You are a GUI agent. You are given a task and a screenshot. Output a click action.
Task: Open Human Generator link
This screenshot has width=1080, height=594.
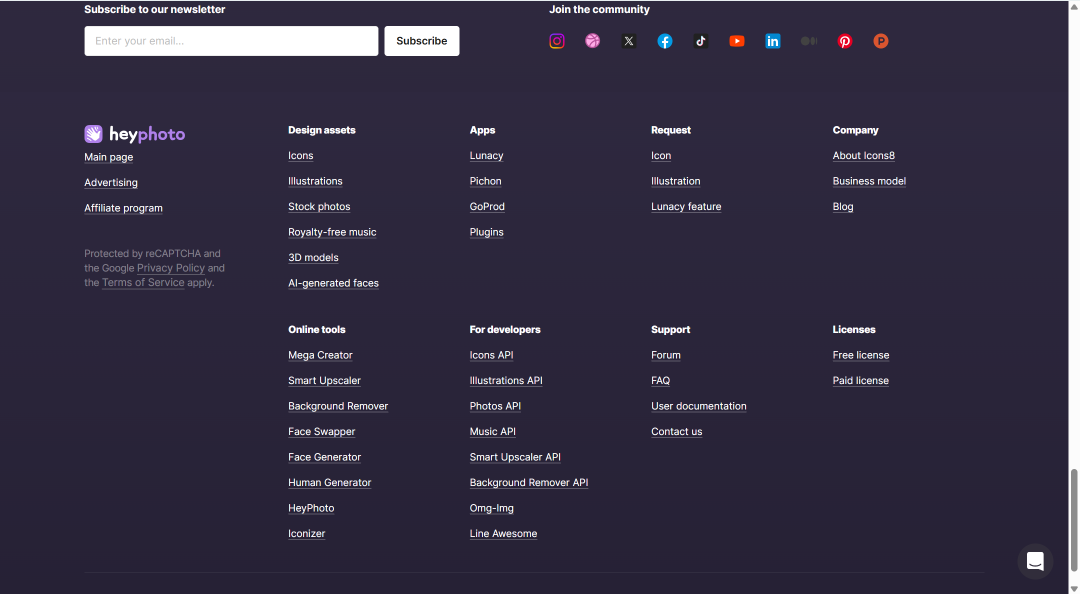pyautogui.click(x=330, y=483)
